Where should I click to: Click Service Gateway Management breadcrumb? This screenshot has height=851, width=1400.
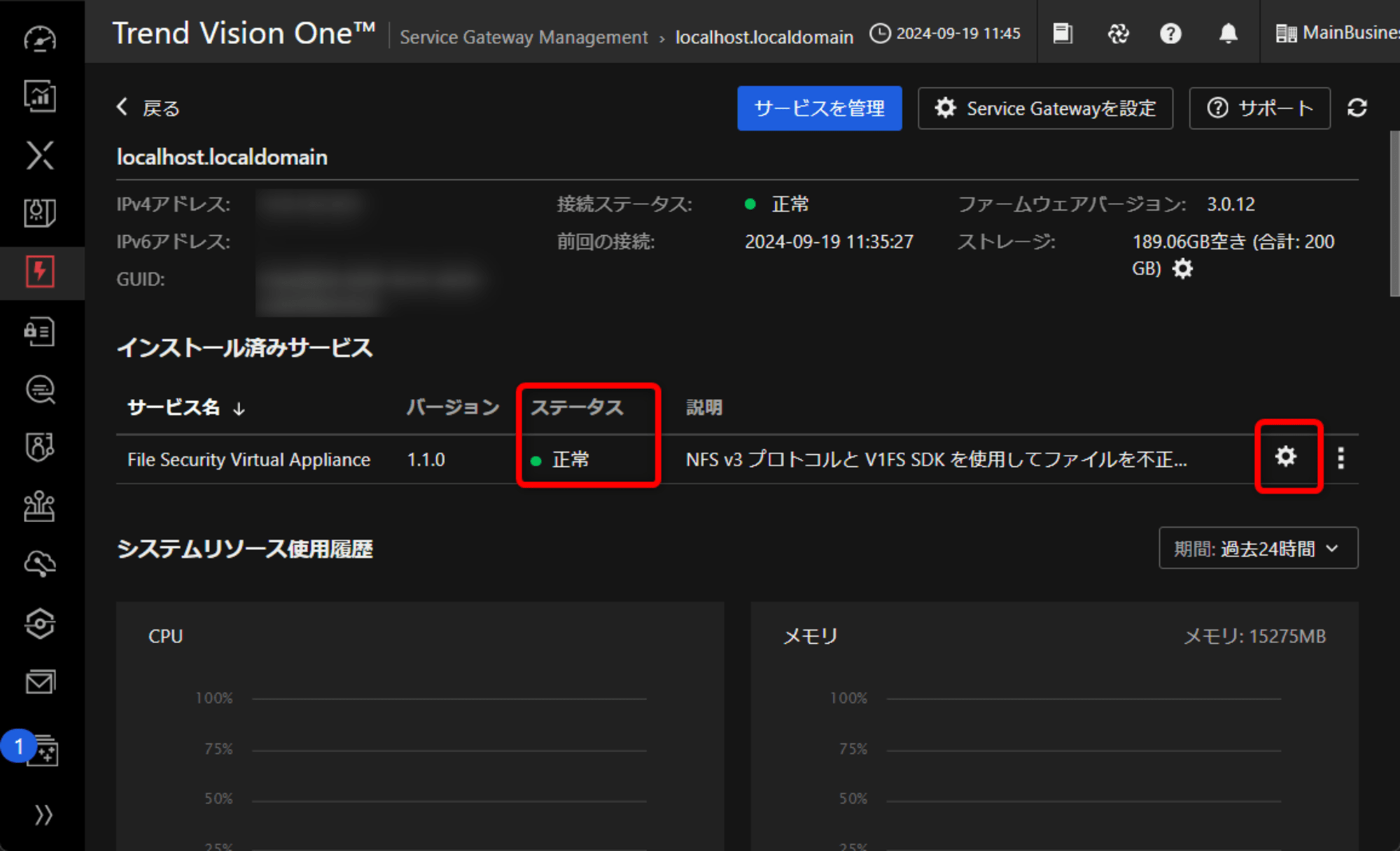tap(524, 37)
